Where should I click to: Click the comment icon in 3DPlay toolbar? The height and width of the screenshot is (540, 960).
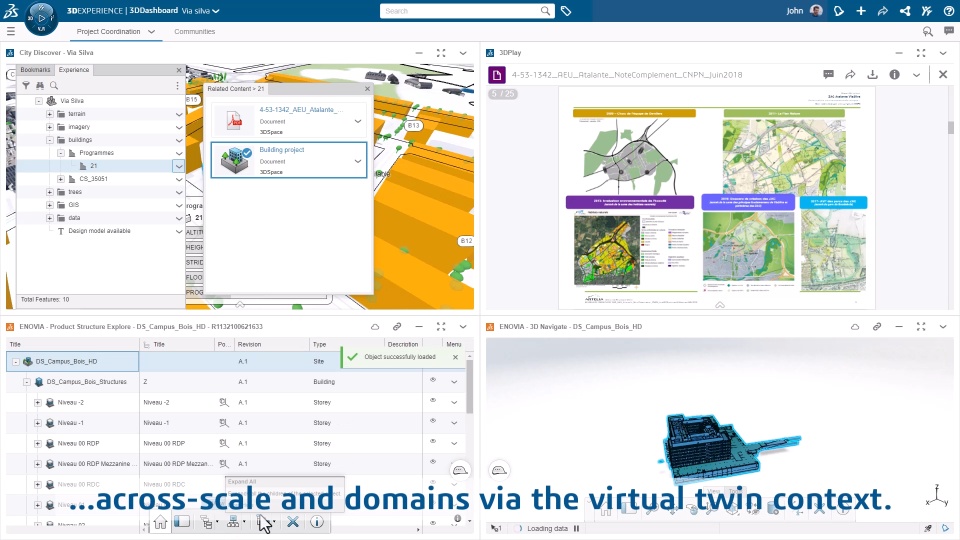point(828,75)
